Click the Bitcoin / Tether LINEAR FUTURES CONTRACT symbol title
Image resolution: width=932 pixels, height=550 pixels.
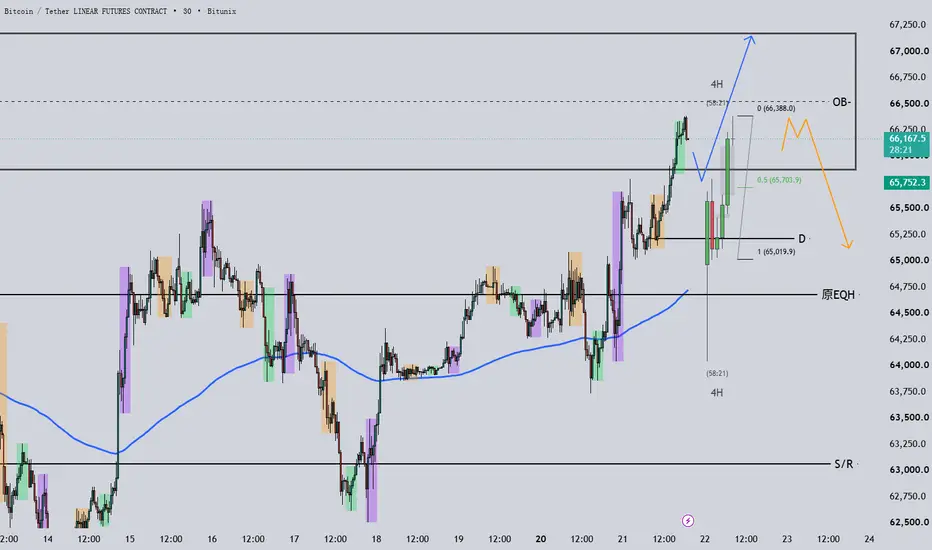[86, 11]
